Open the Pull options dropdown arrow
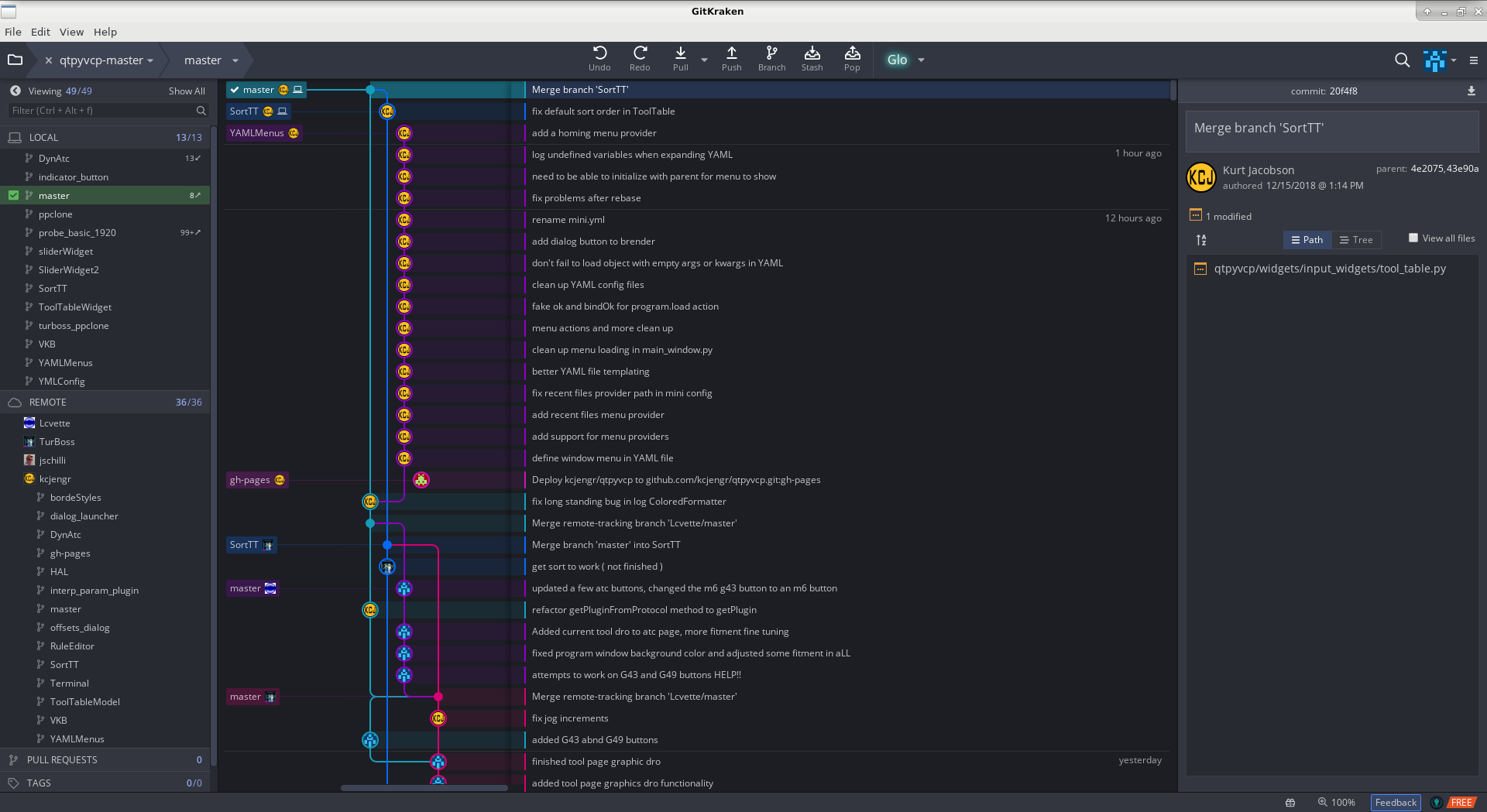 [704, 60]
